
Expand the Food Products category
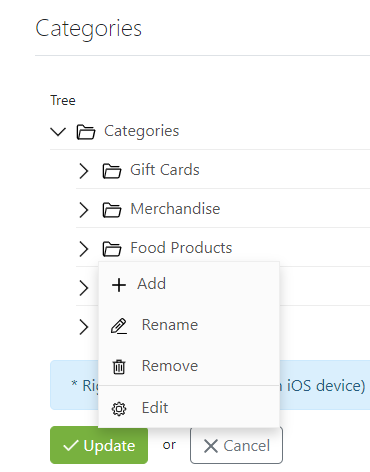click(x=84, y=249)
